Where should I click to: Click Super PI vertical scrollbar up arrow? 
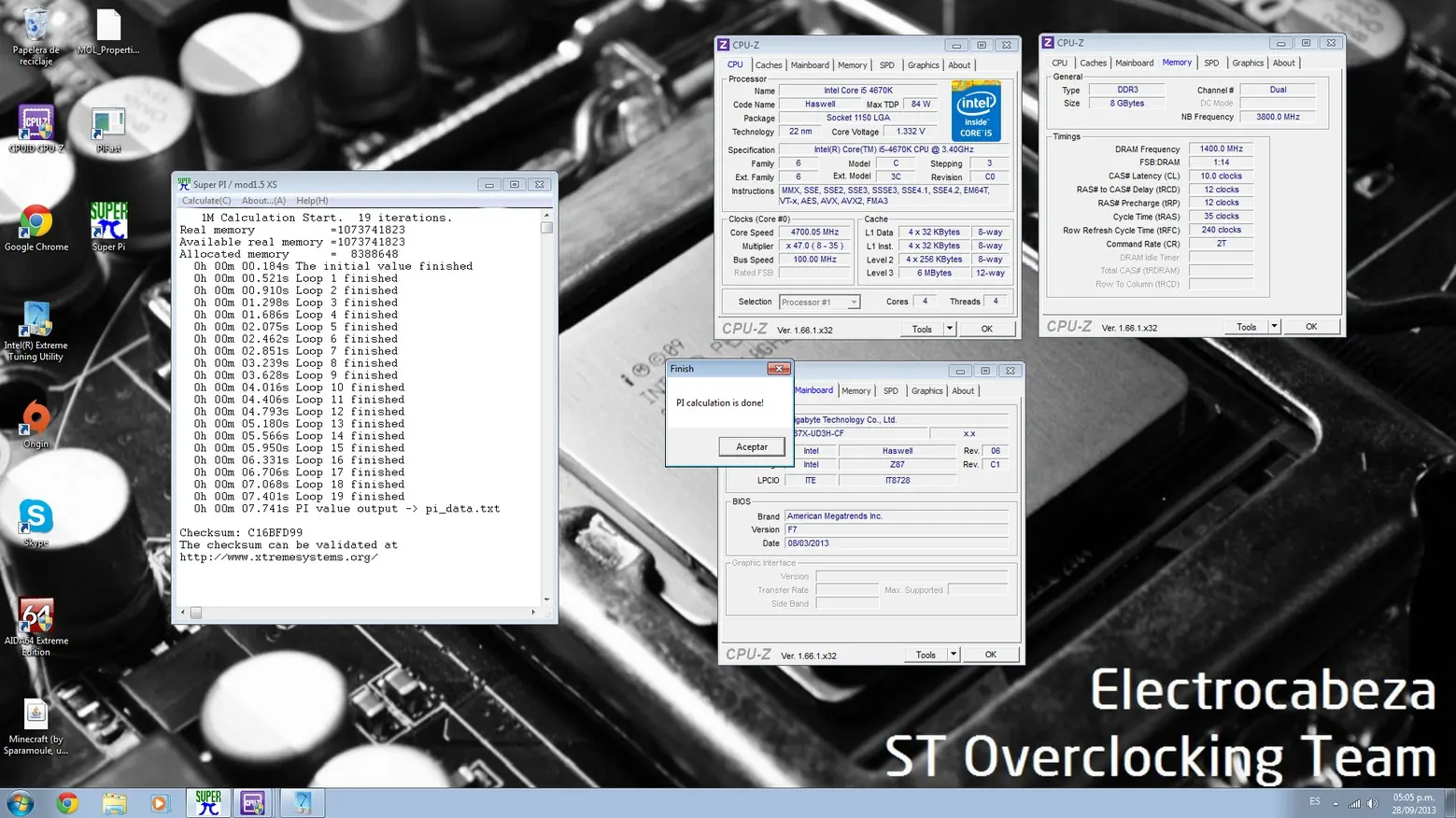pos(546,216)
